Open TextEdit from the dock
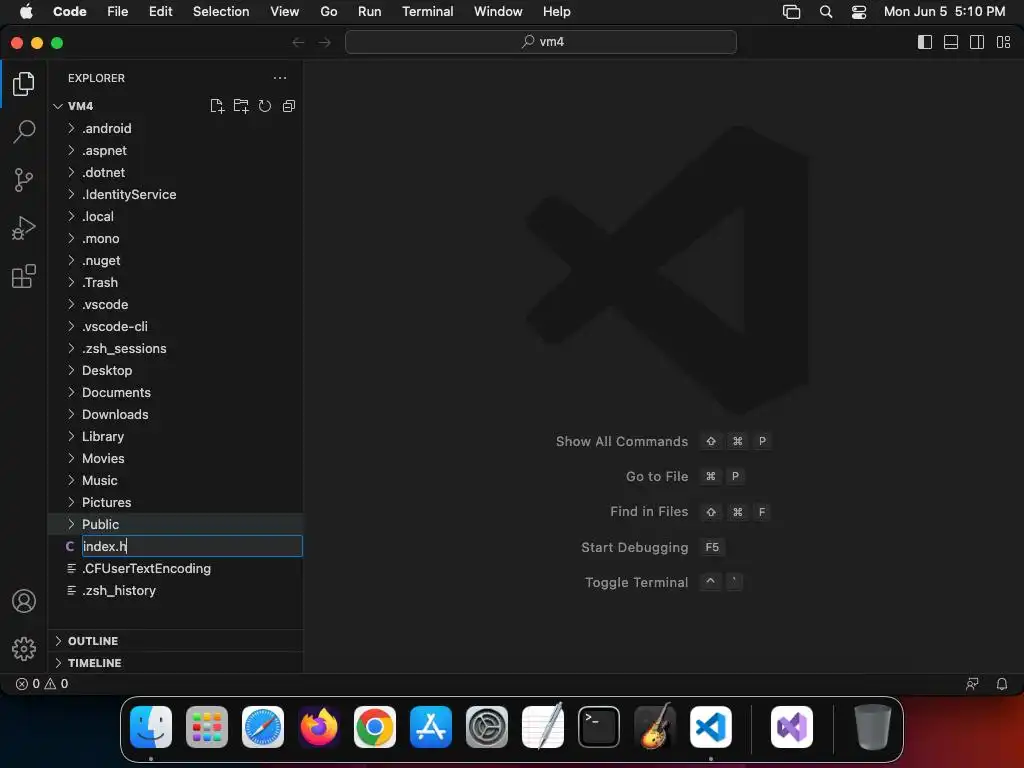Viewport: 1024px width, 768px height. (x=543, y=727)
